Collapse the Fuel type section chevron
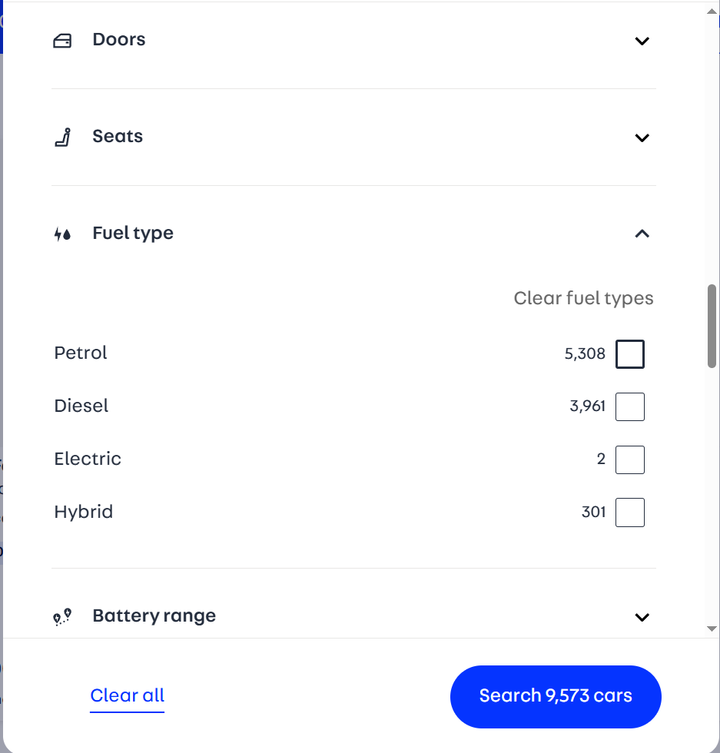This screenshot has height=753, width=720. [642, 234]
